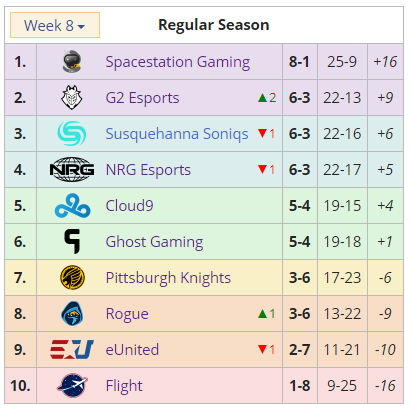Click the G2 Esports samurai logo
411x409 pixels.
pyautogui.click(x=72, y=97)
